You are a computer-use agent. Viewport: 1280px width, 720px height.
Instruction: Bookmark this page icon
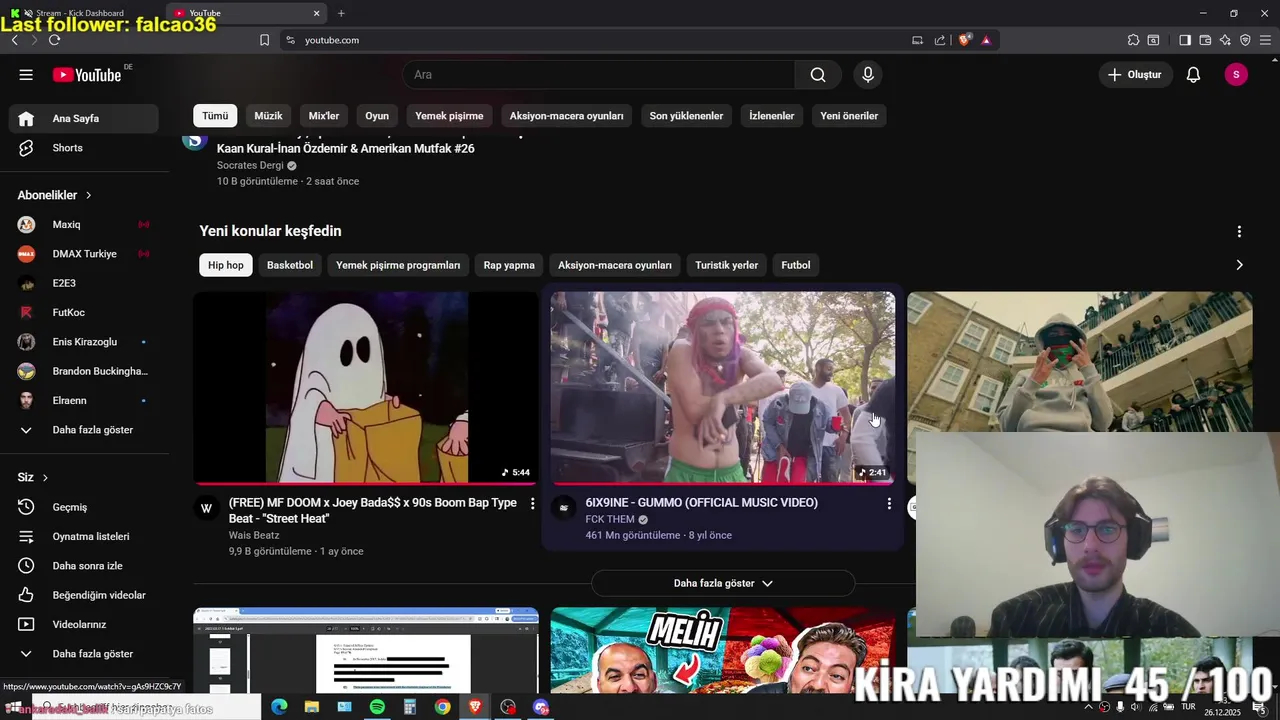(x=264, y=40)
